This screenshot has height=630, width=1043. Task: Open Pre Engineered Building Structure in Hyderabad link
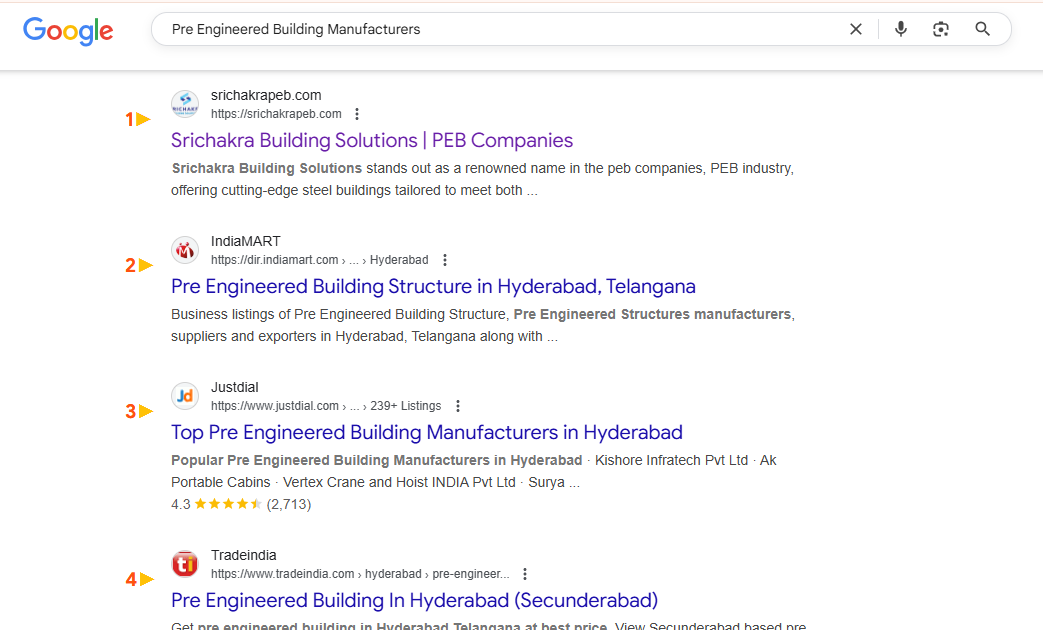point(433,286)
